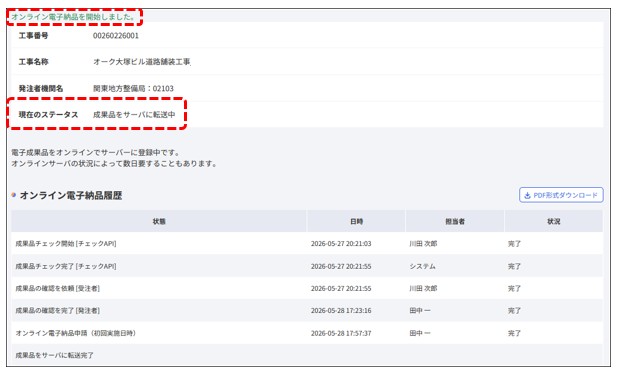Click the green オンライン電子納品を開始しました message
The image size is (617, 374).
tap(73, 17)
